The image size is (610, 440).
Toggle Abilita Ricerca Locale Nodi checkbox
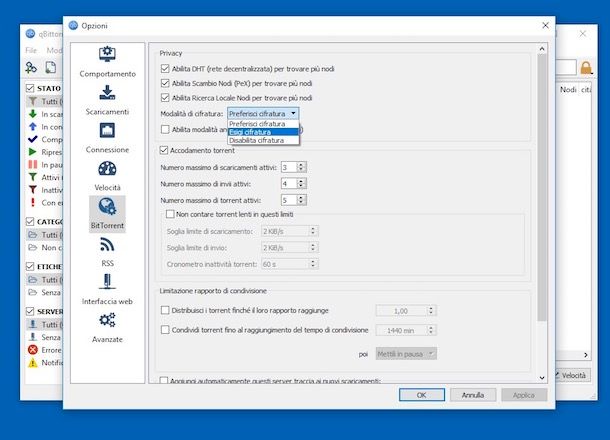coord(165,98)
